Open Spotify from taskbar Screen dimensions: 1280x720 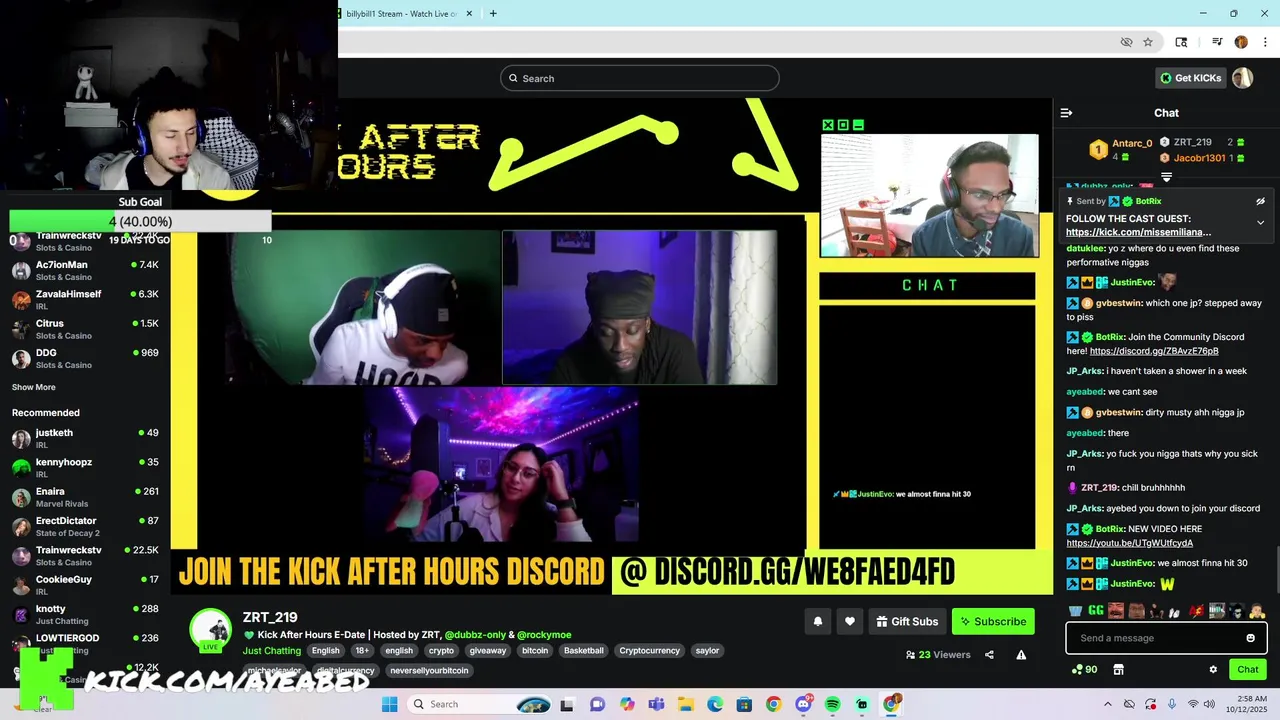832,704
